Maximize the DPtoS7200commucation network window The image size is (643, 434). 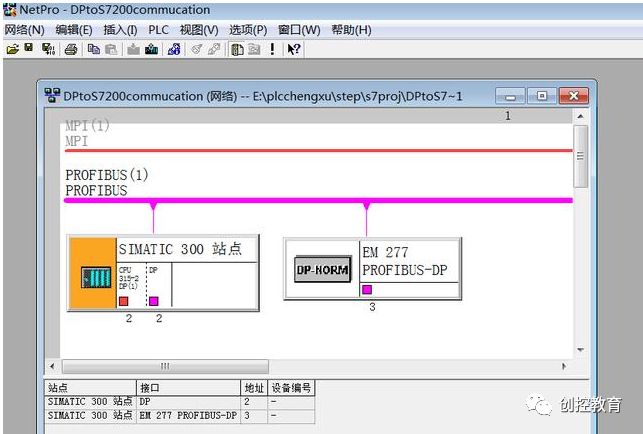(x=542, y=96)
